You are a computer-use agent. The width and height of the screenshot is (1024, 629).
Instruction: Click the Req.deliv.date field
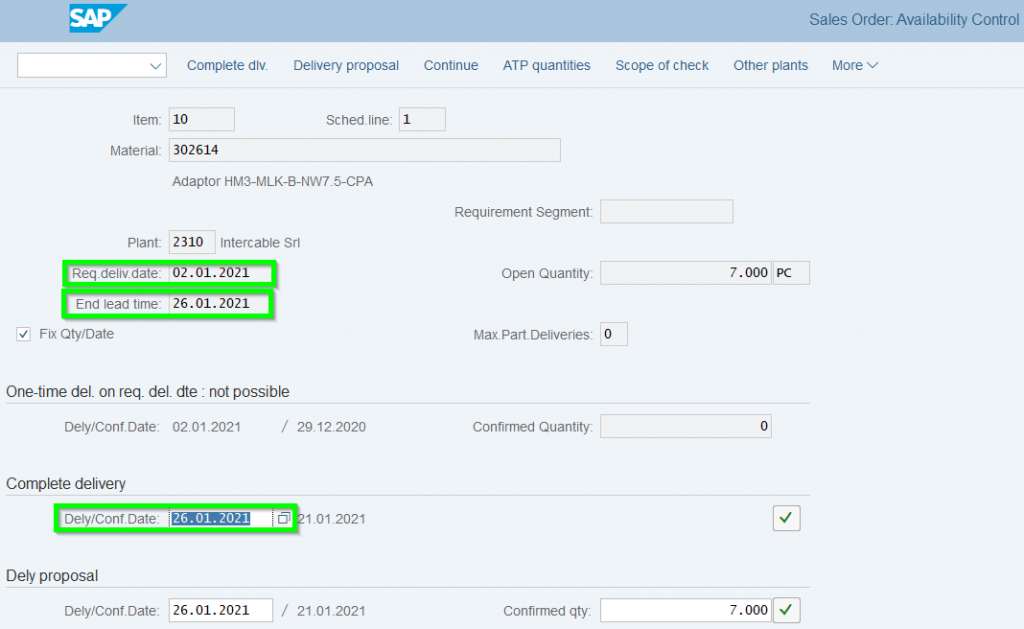(x=220, y=273)
